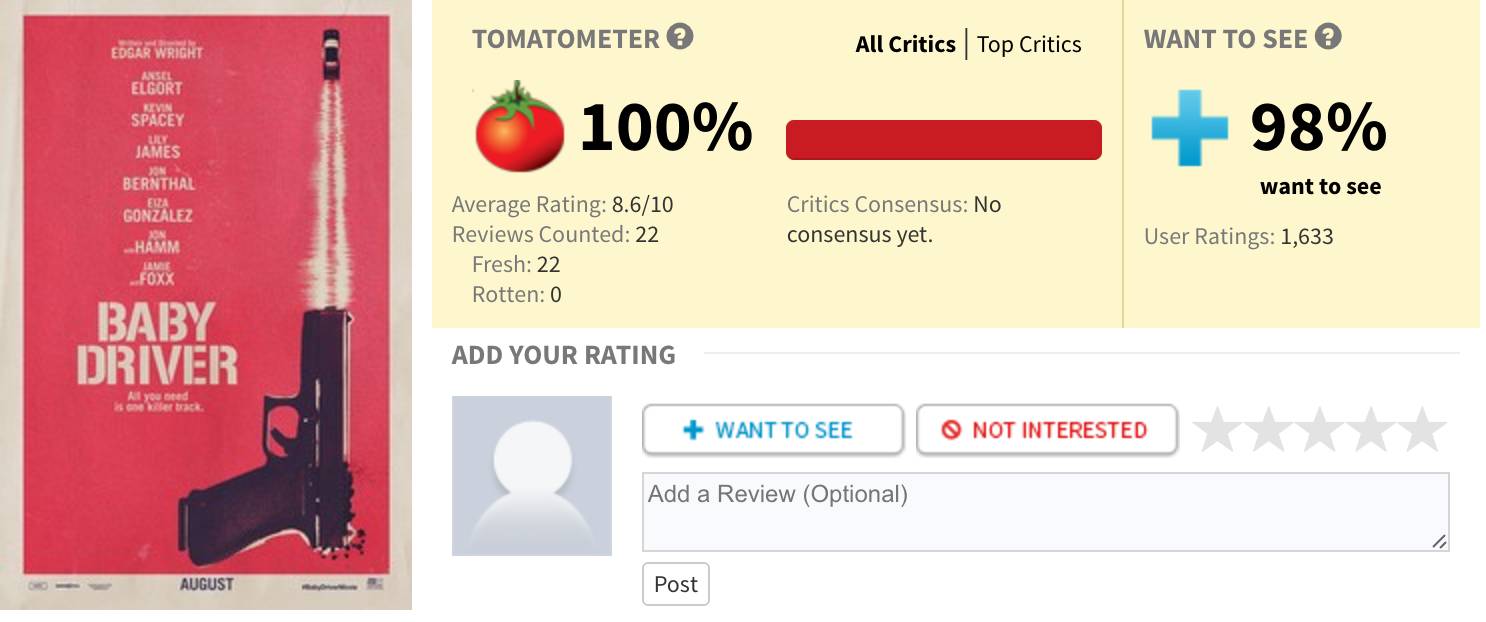Open the Want to See help icon
This screenshot has height=622, width=1486.
[1328, 38]
